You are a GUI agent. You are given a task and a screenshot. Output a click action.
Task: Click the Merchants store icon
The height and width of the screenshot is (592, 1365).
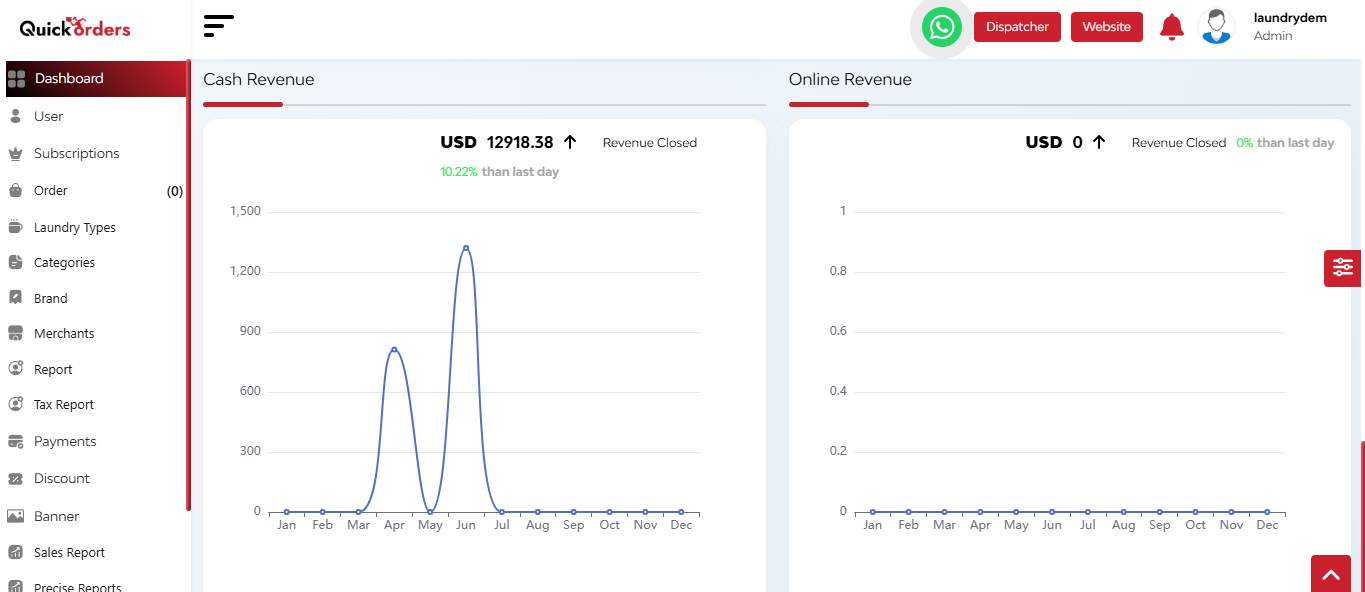pos(15,333)
